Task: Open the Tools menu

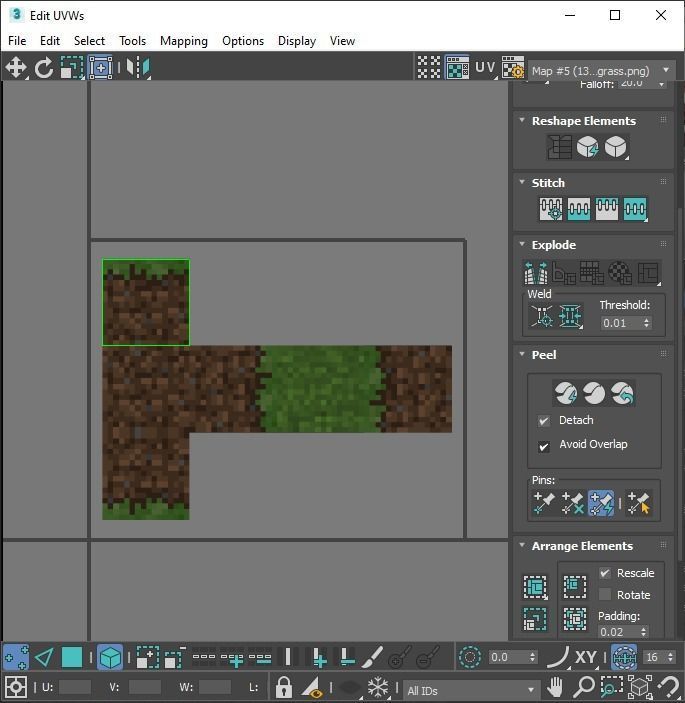Action: pos(132,41)
